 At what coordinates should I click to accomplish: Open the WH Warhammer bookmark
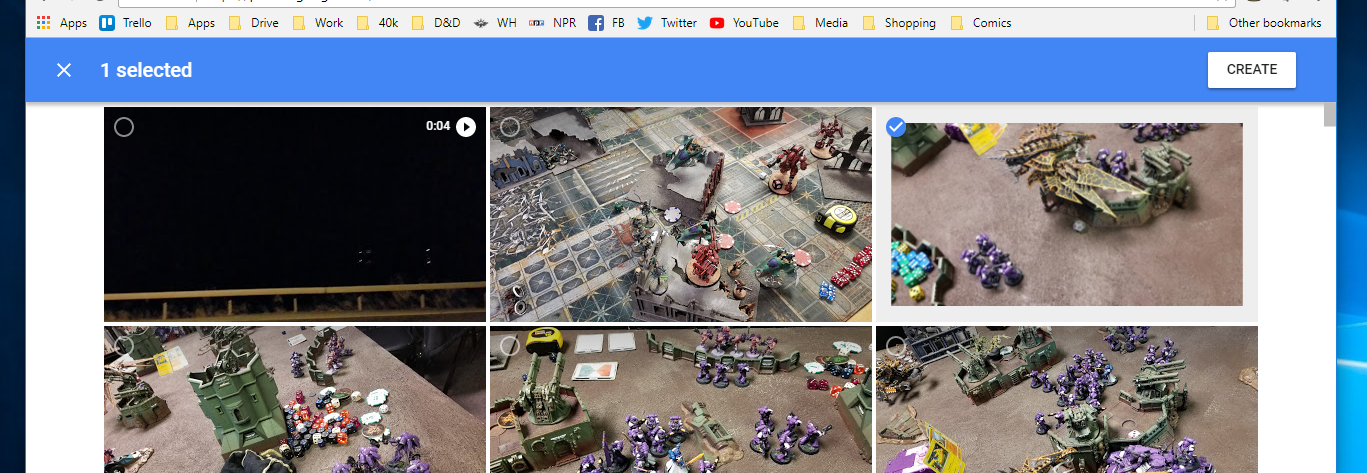coord(495,23)
